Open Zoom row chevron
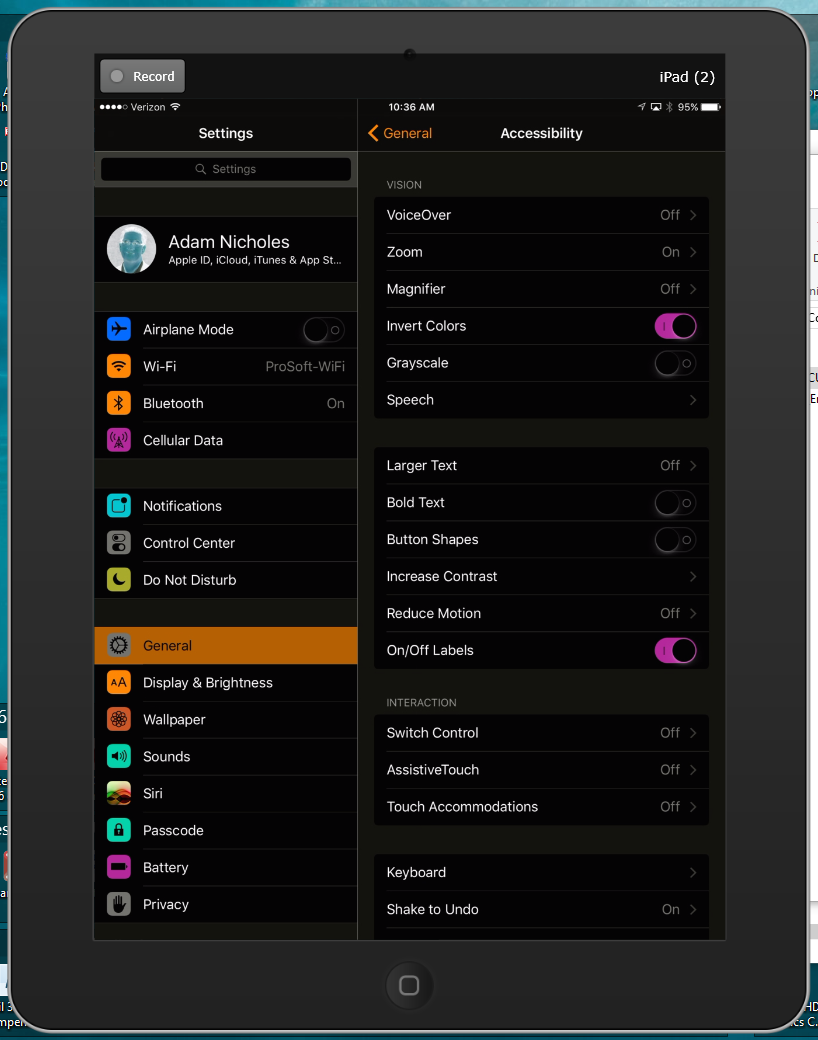The height and width of the screenshot is (1040, 818). 693,252
